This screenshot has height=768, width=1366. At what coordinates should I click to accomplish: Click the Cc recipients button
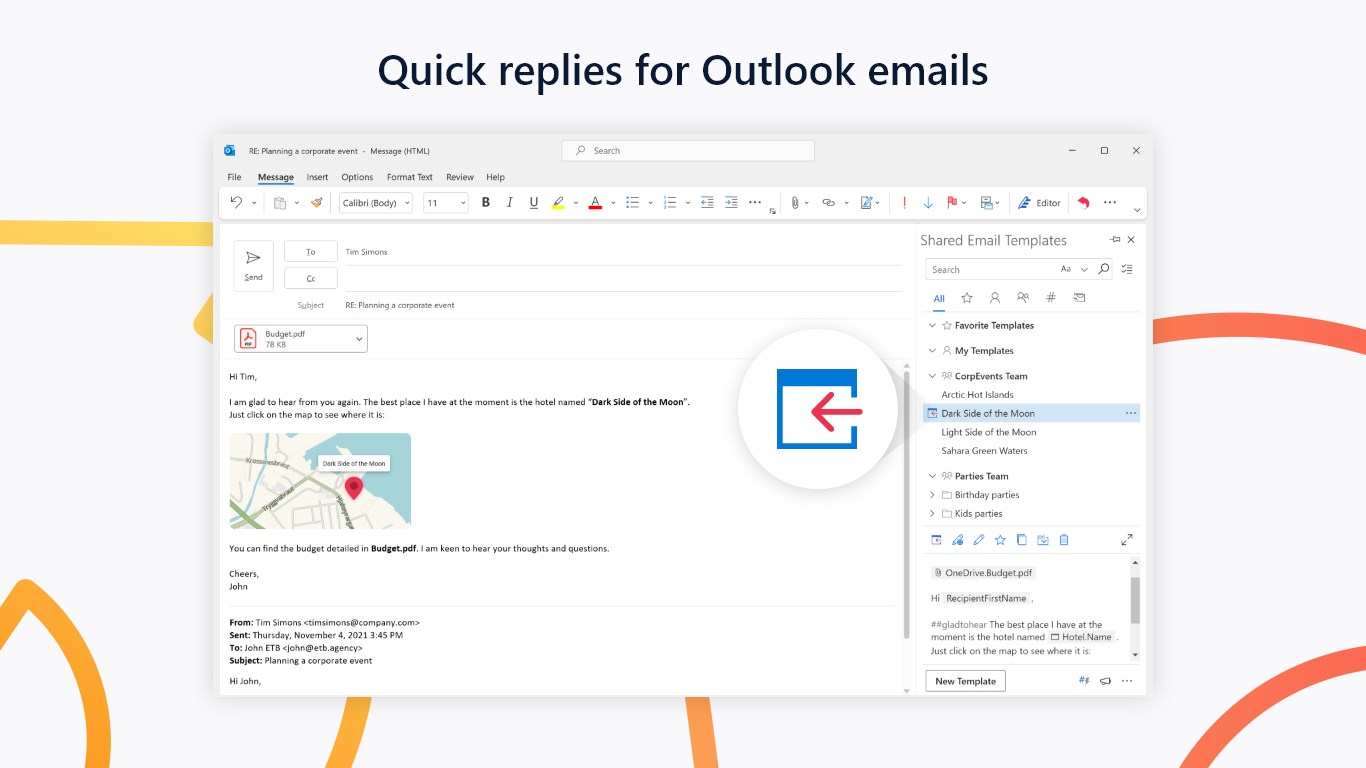(x=311, y=278)
